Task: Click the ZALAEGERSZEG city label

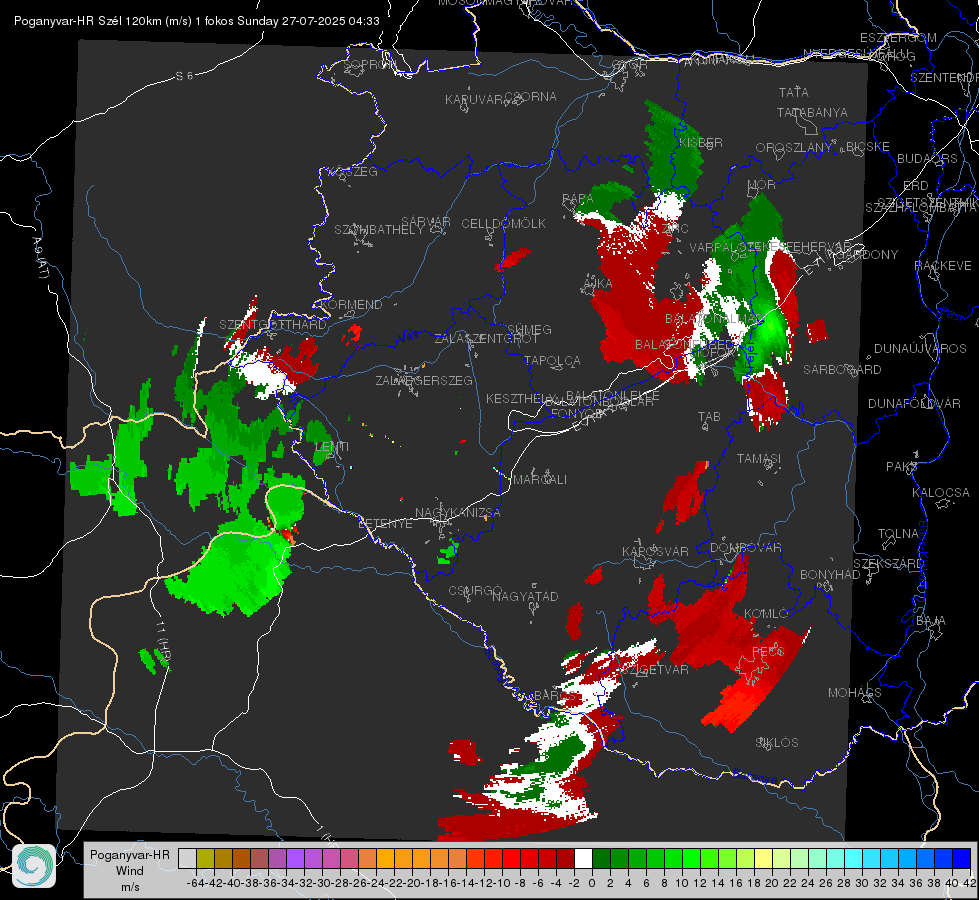Action: pos(424,380)
